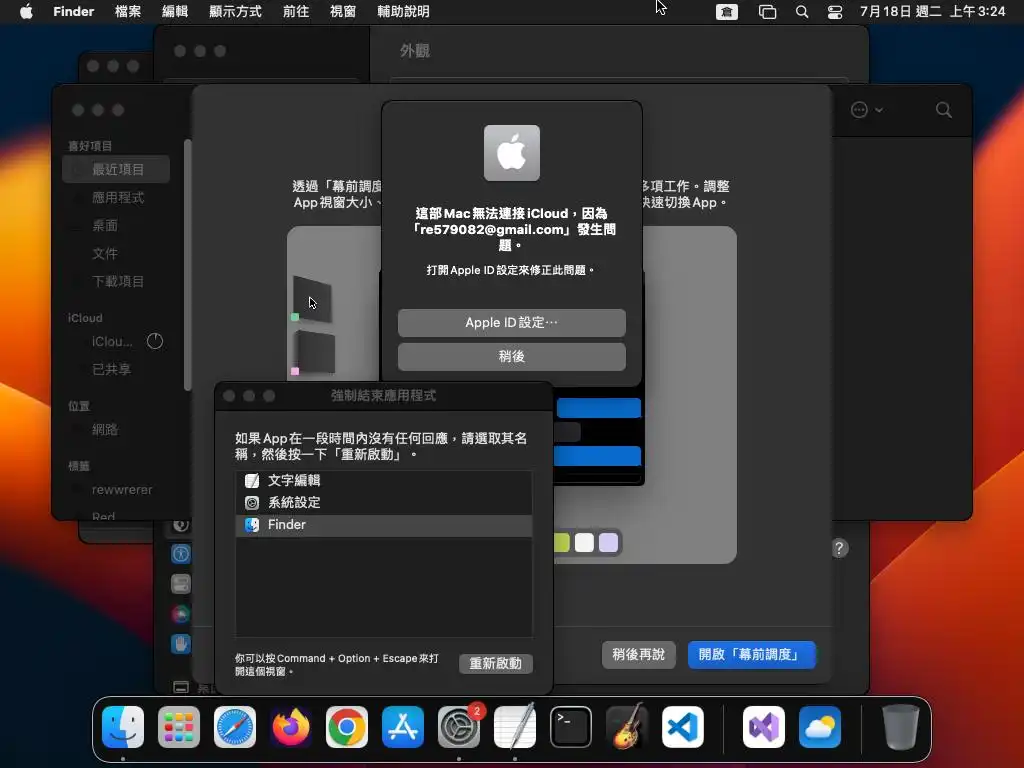
Task: Open the App Store Dock icon
Action: (x=403, y=727)
